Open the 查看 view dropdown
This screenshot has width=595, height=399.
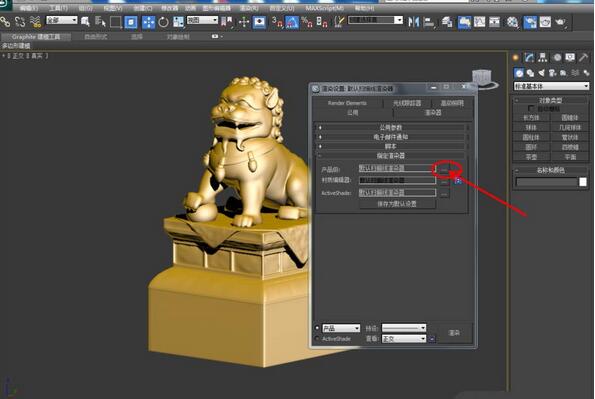pyautogui.click(x=404, y=339)
